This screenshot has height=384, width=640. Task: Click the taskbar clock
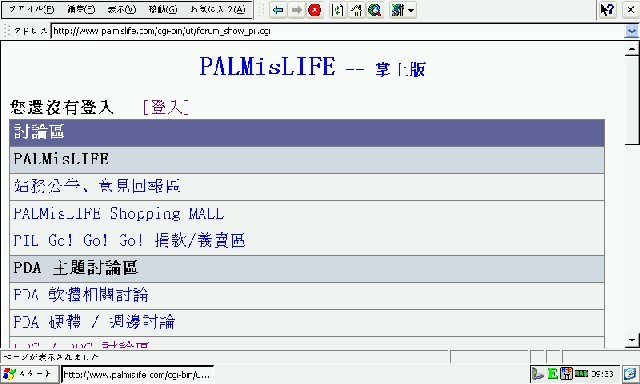pos(602,373)
